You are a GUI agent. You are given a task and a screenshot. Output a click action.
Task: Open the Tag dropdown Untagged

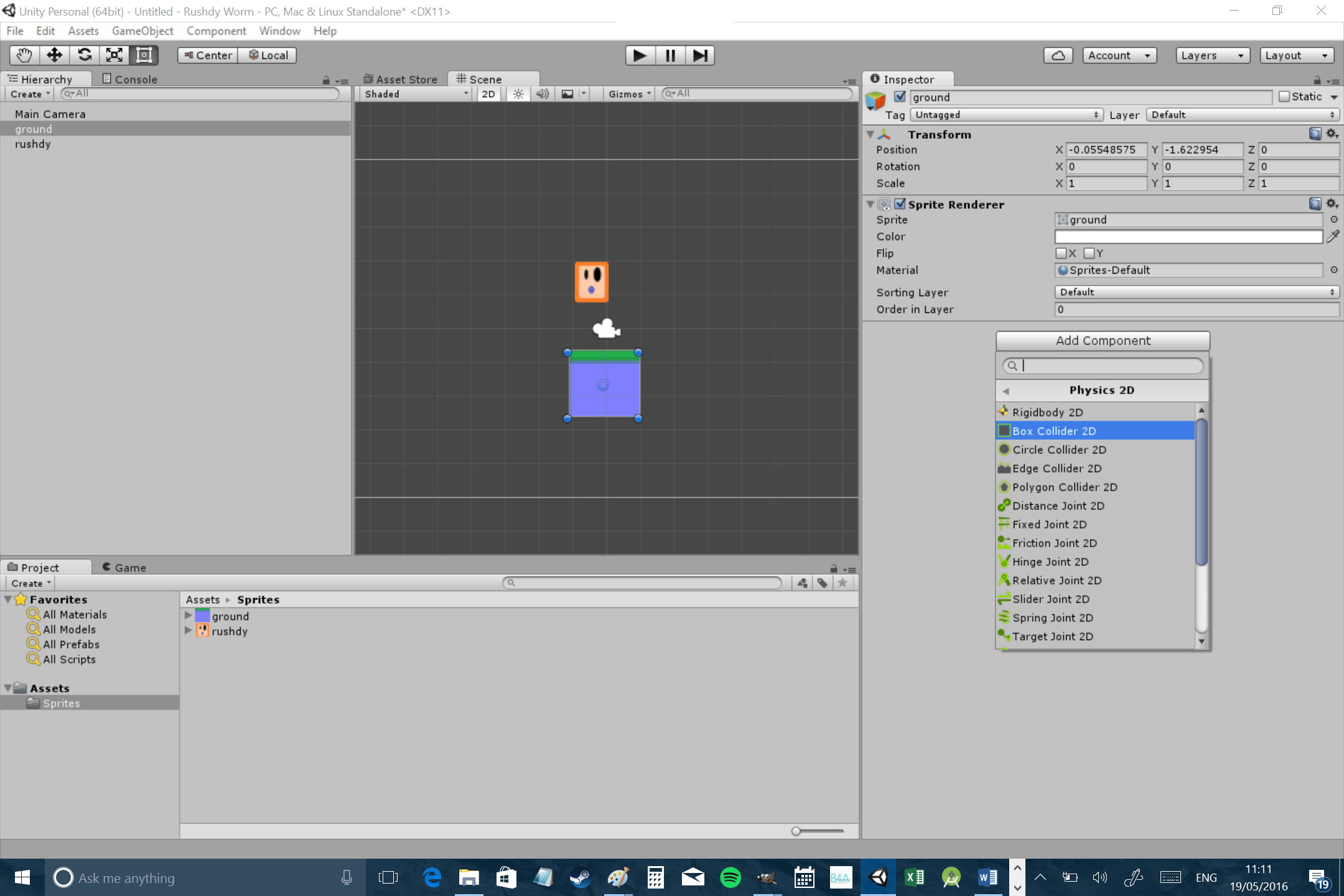1006,115
